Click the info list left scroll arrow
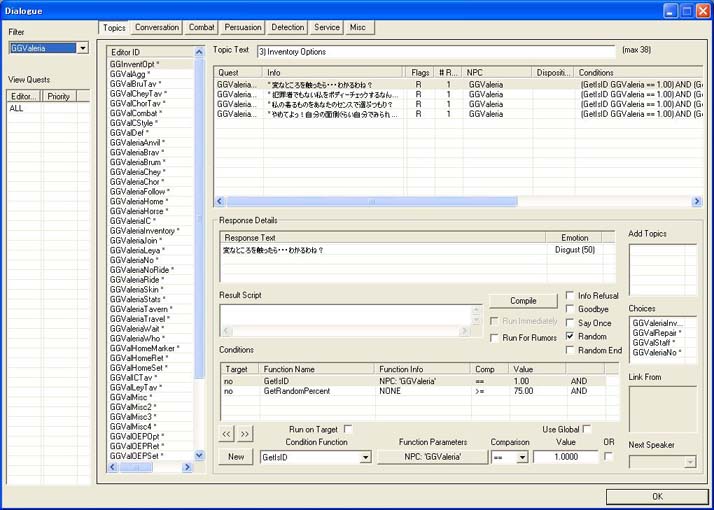 click(x=220, y=201)
